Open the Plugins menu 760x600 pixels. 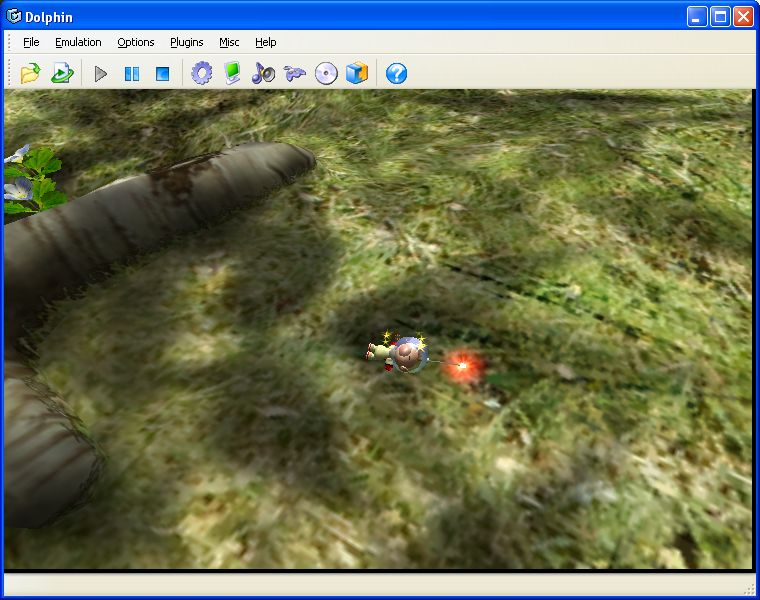[187, 42]
